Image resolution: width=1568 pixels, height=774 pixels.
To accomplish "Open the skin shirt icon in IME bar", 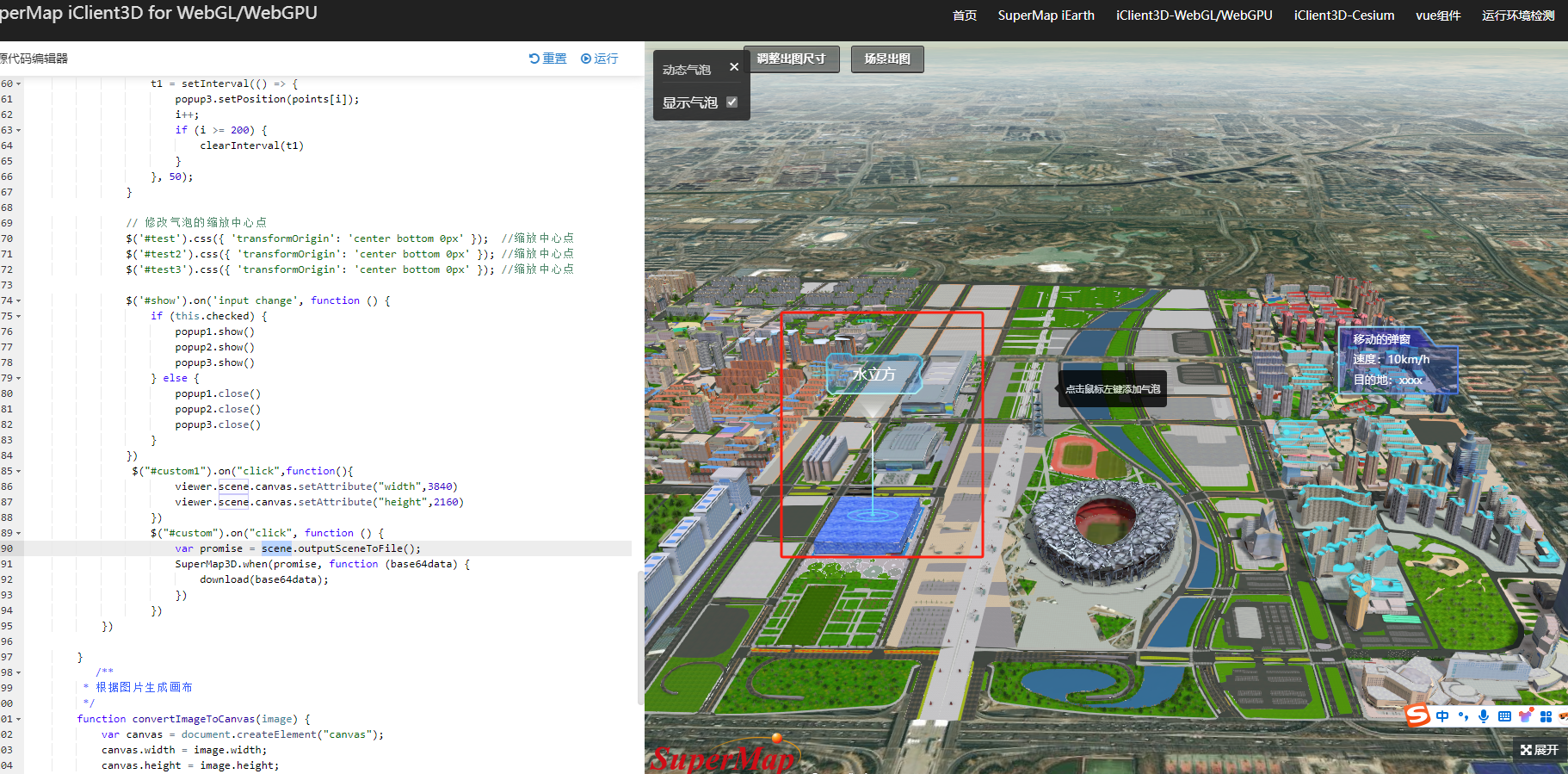I will [1525, 716].
